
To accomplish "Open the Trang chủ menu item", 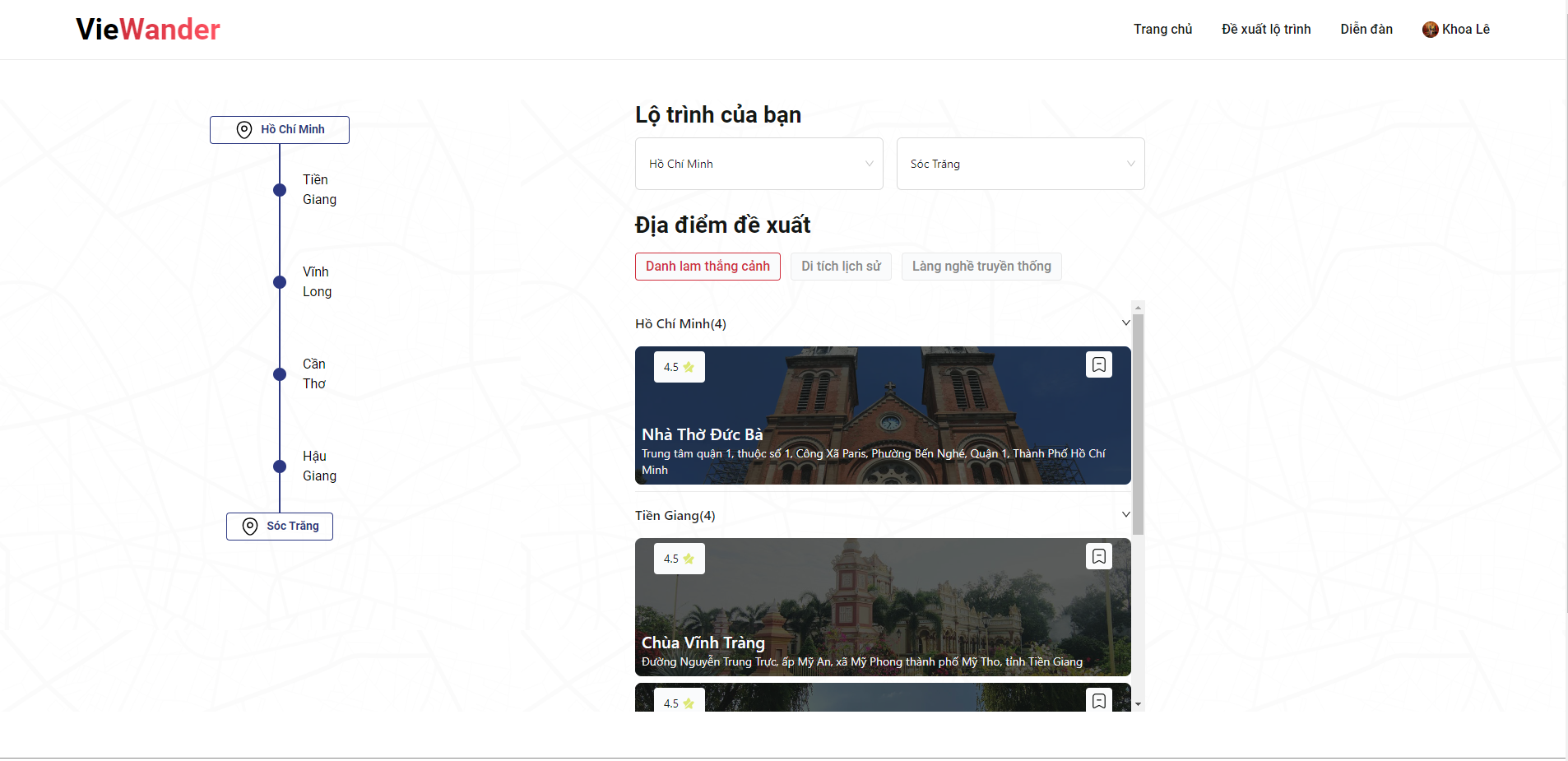I will (1162, 29).
